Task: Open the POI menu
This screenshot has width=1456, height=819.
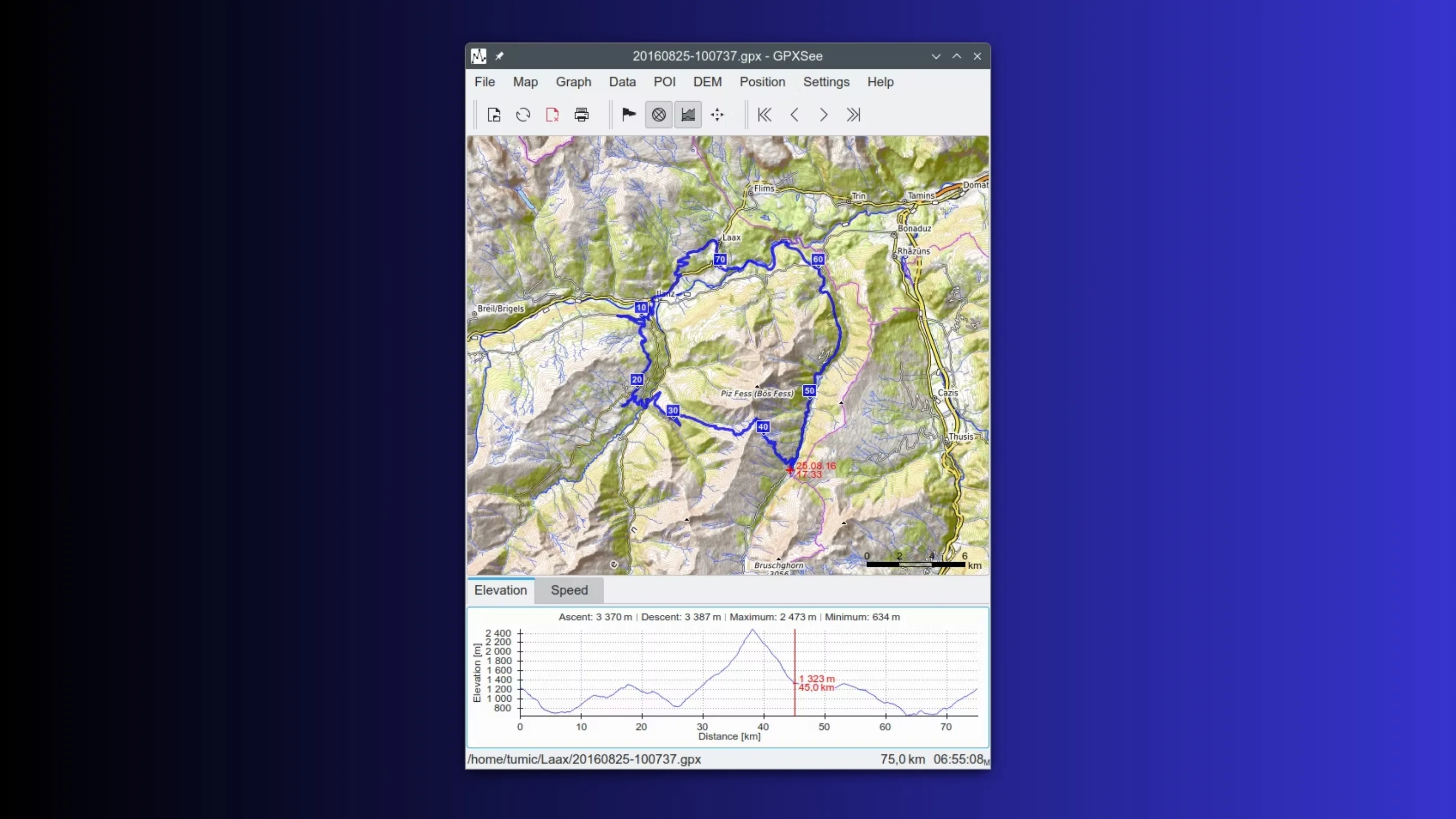Action: [665, 82]
